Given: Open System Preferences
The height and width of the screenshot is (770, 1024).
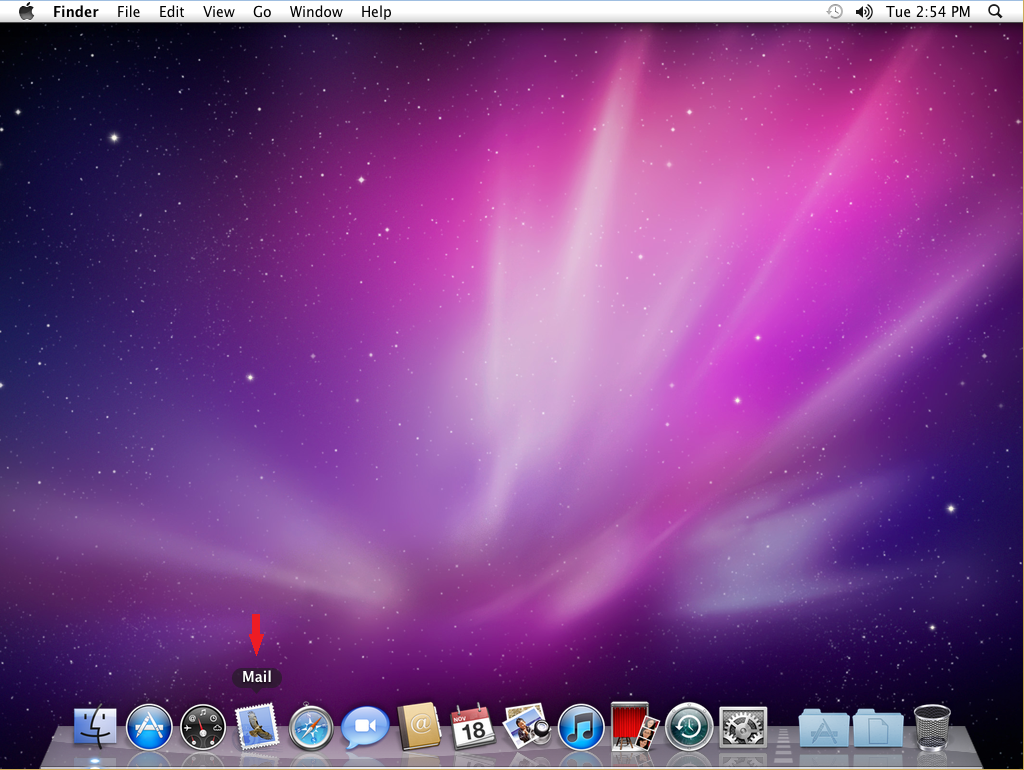Looking at the screenshot, I should [x=741, y=727].
